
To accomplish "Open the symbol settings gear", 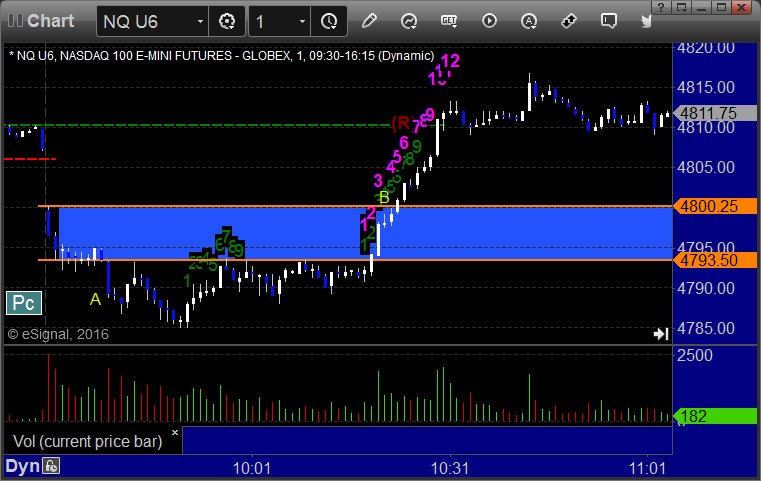I will point(227,21).
